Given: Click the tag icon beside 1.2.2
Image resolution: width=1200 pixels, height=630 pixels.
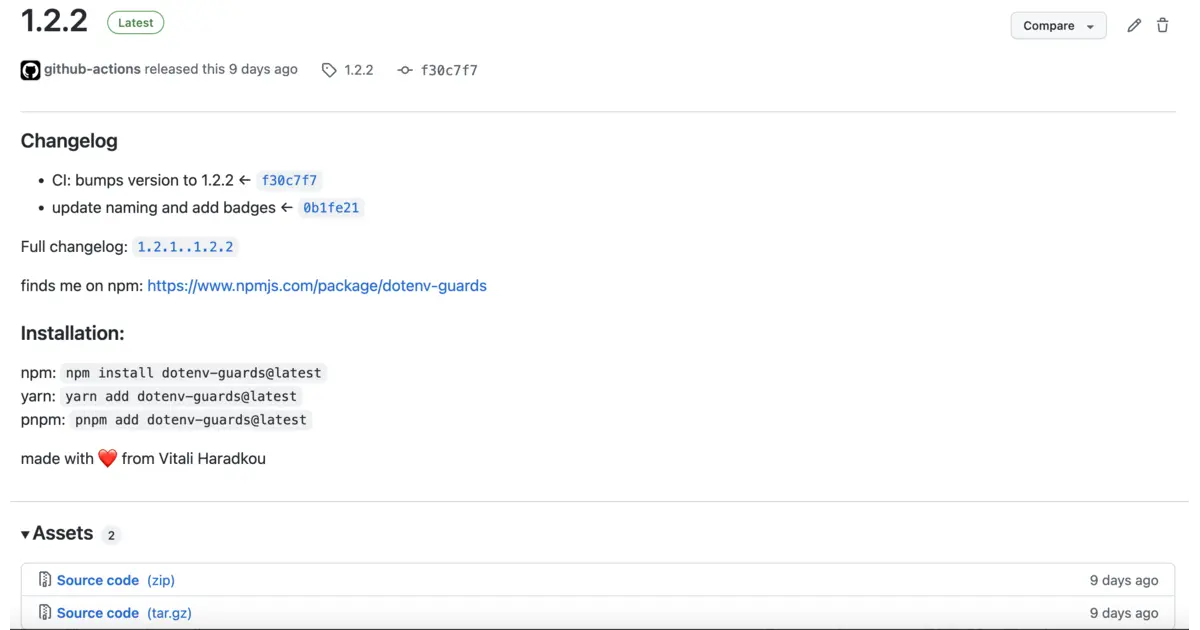Looking at the screenshot, I should pos(329,70).
